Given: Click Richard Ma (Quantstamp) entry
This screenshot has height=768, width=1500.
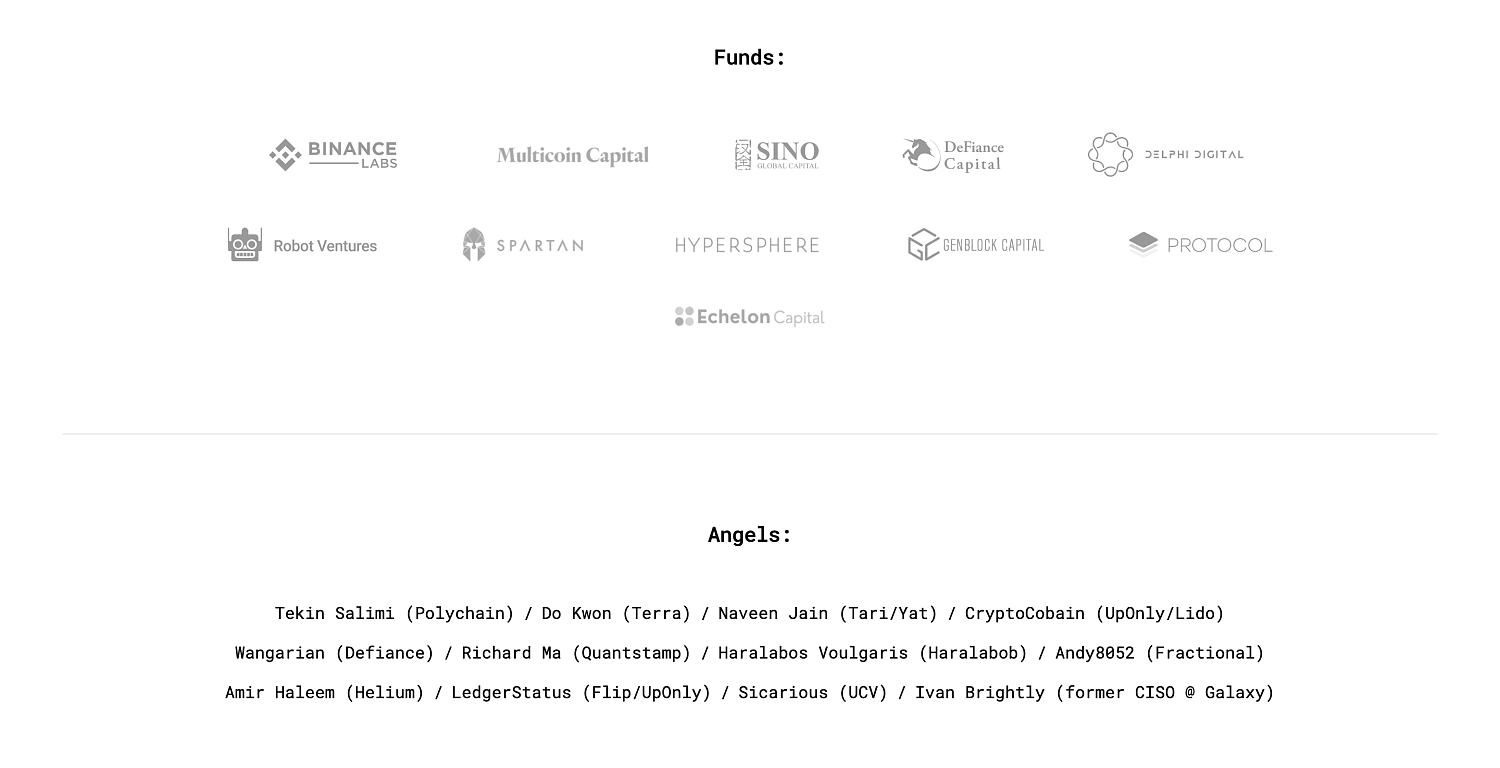Looking at the screenshot, I should click(576, 653).
